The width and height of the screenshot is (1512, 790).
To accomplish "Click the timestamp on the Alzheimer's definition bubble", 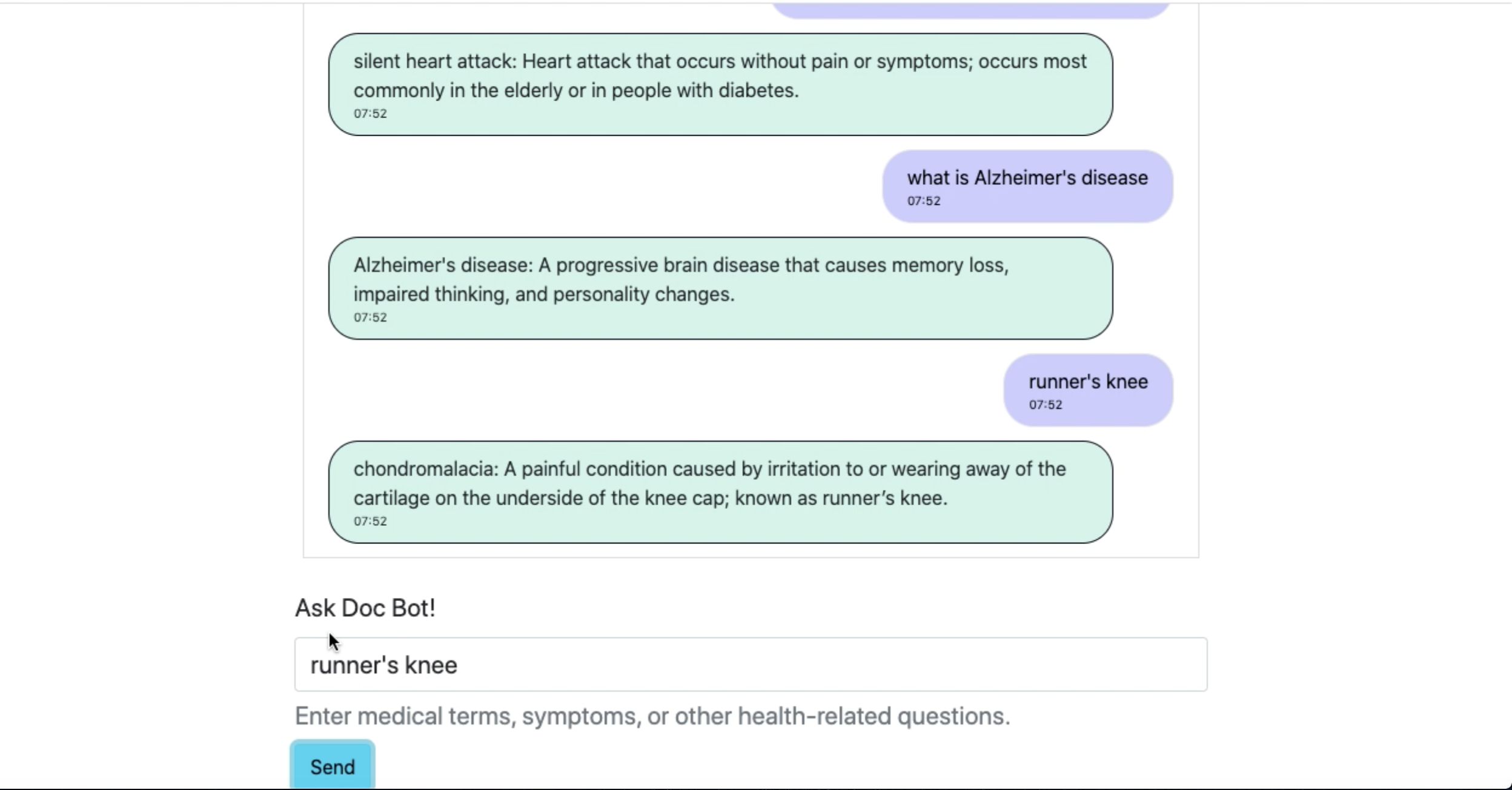I will click(370, 316).
